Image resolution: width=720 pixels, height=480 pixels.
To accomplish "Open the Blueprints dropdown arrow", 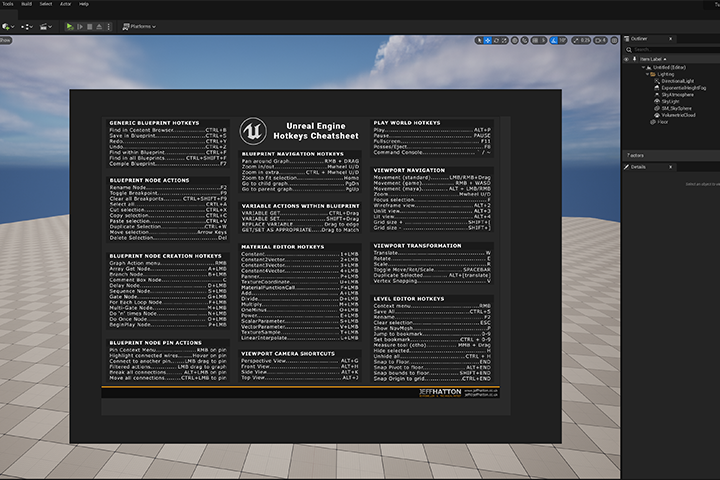I will coord(31,27).
